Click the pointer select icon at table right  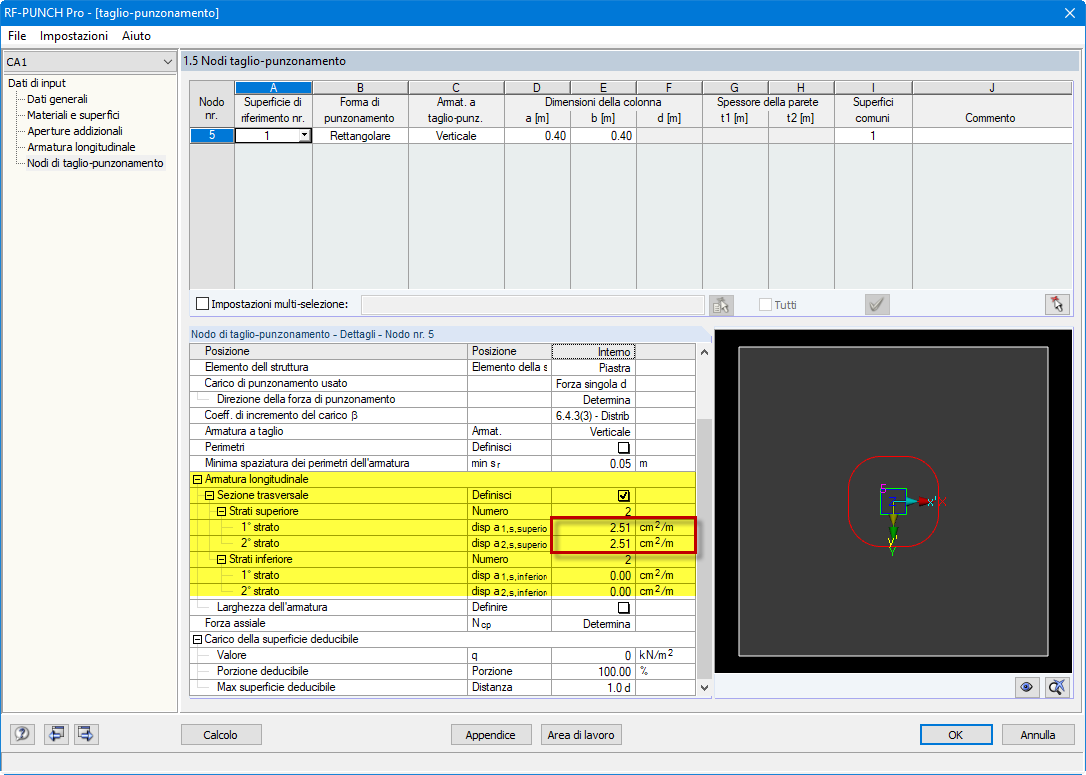1057,305
